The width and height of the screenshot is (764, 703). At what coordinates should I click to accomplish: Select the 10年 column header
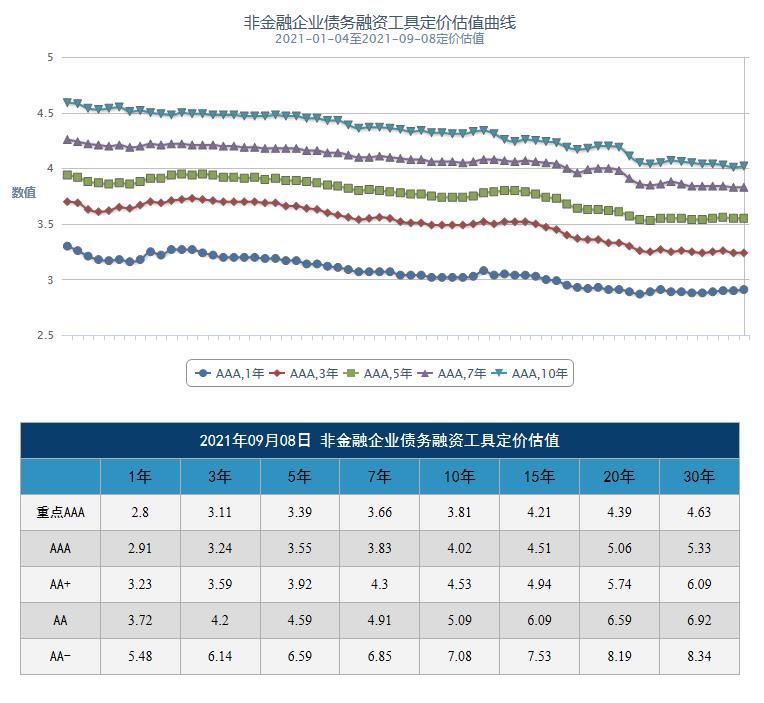coord(459,476)
